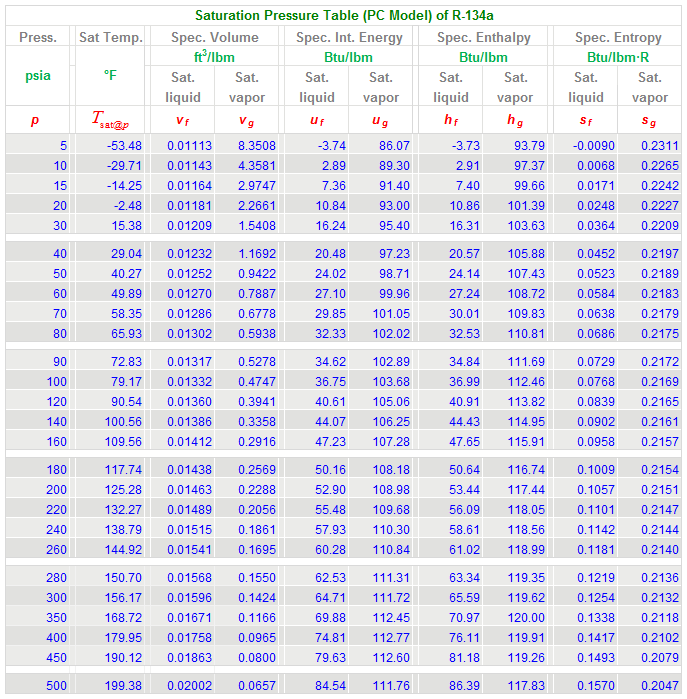Viewport: 687px width, 699px height.
Task: Click saturation temperature 100.56
Action: 123,422
